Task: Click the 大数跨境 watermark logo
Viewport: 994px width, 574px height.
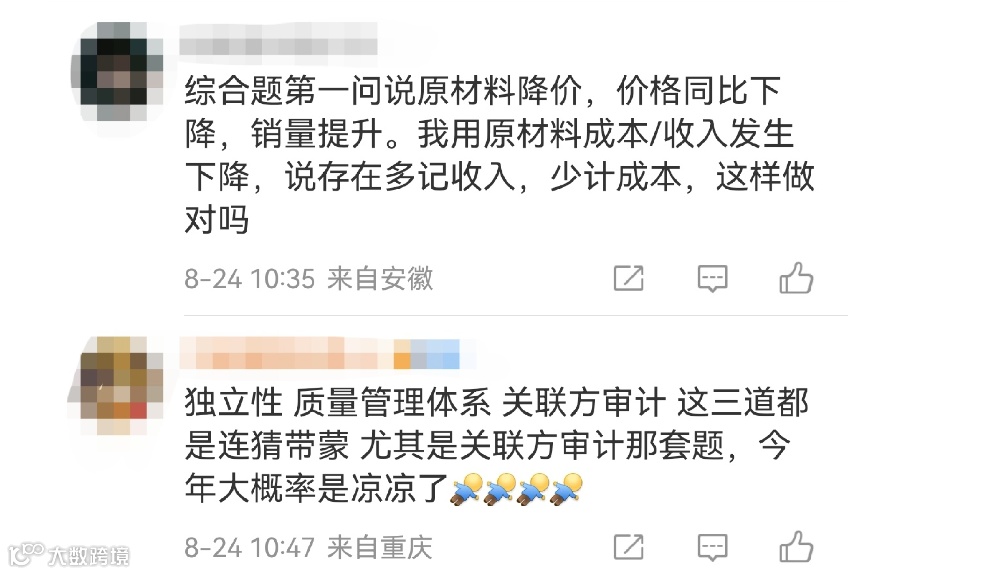Action: click(68, 556)
